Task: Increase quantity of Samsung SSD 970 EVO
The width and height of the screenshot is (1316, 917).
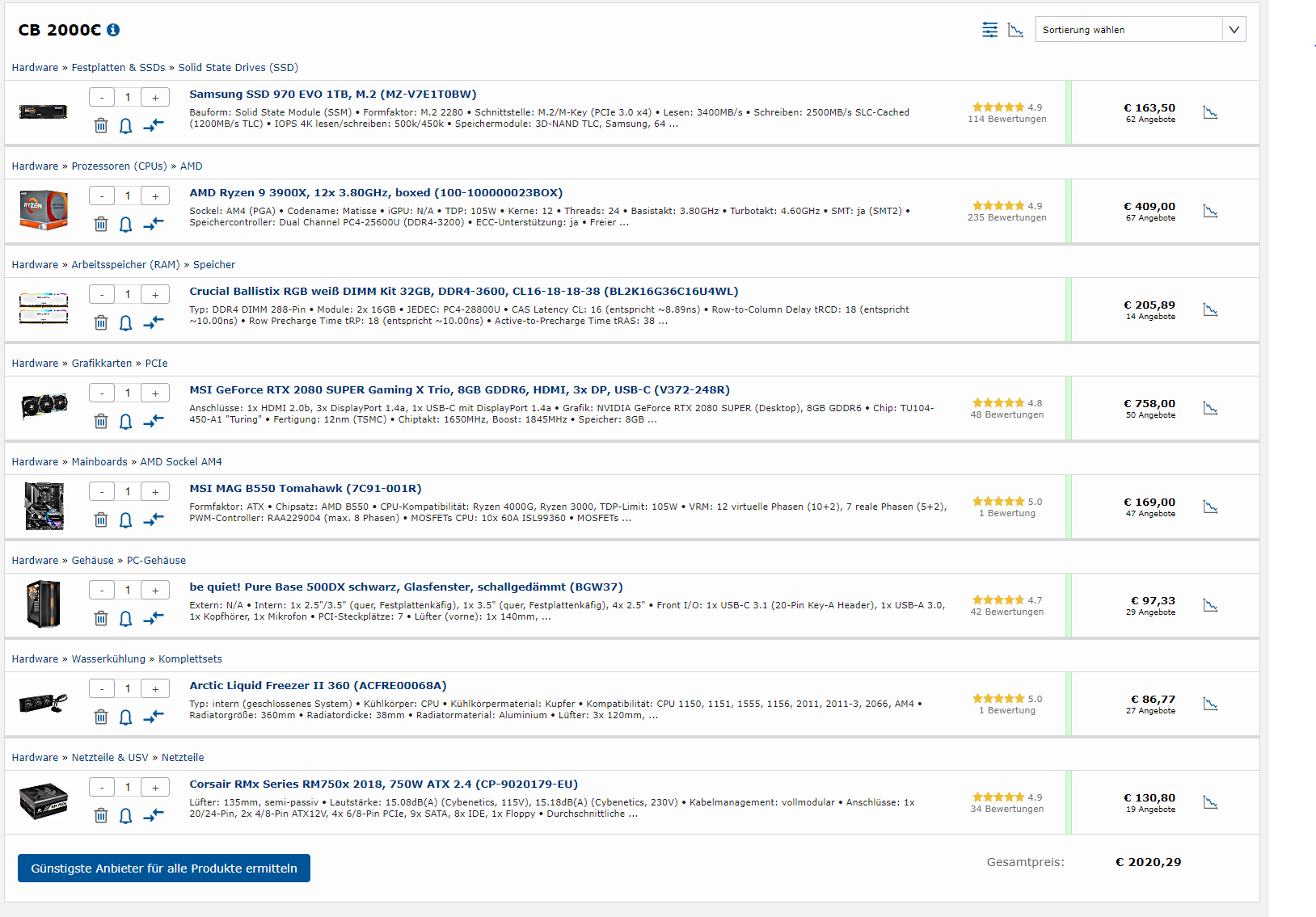Action: [155, 97]
